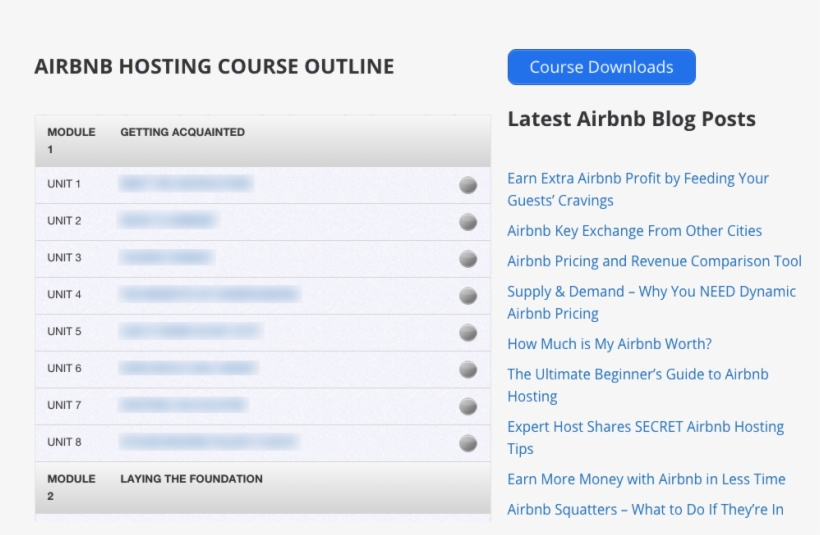Click the Unit 3 completion status circle
This screenshot has height=535, width=820.
point(468,258)
